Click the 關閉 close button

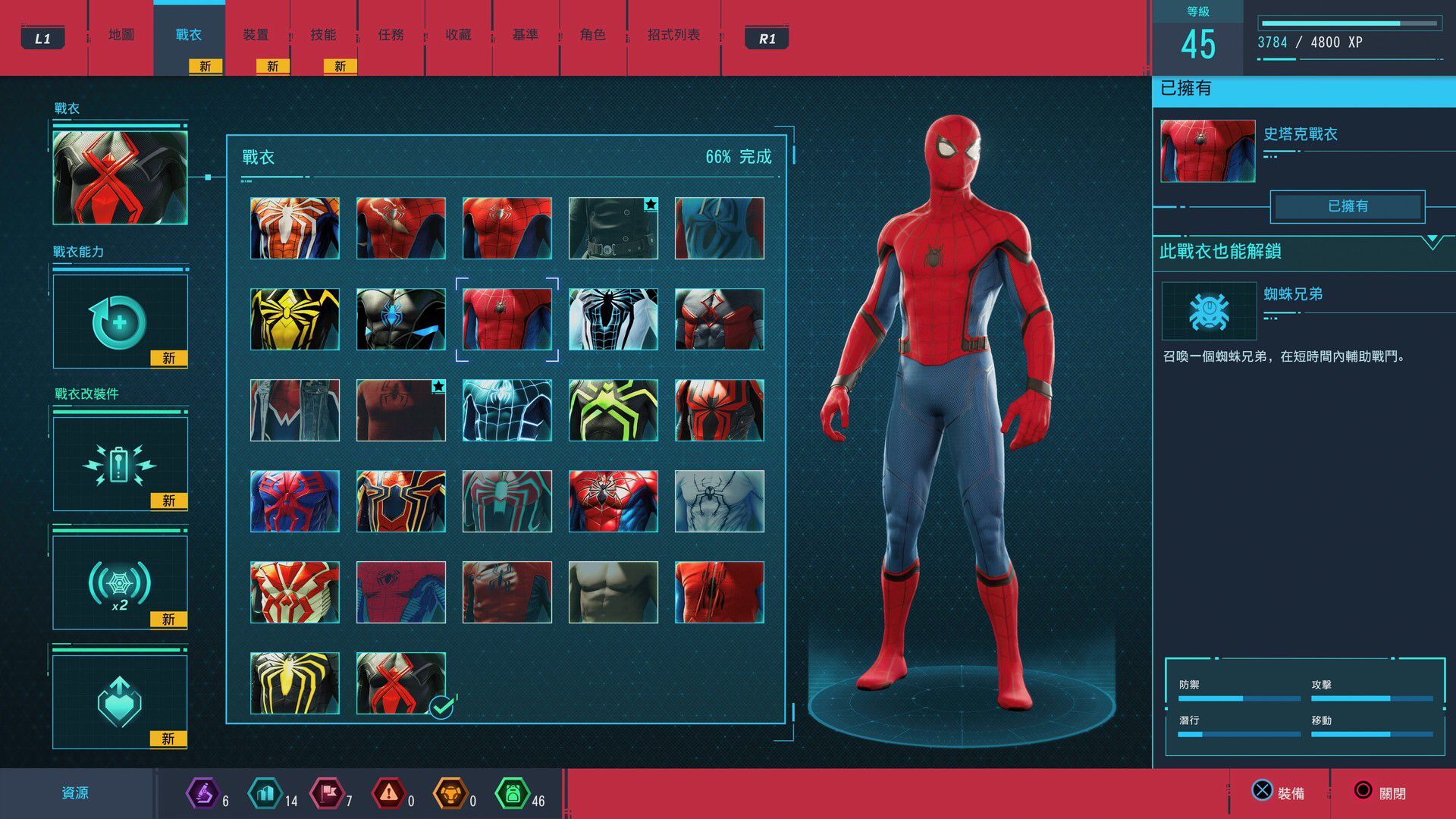pos(1380,792)
